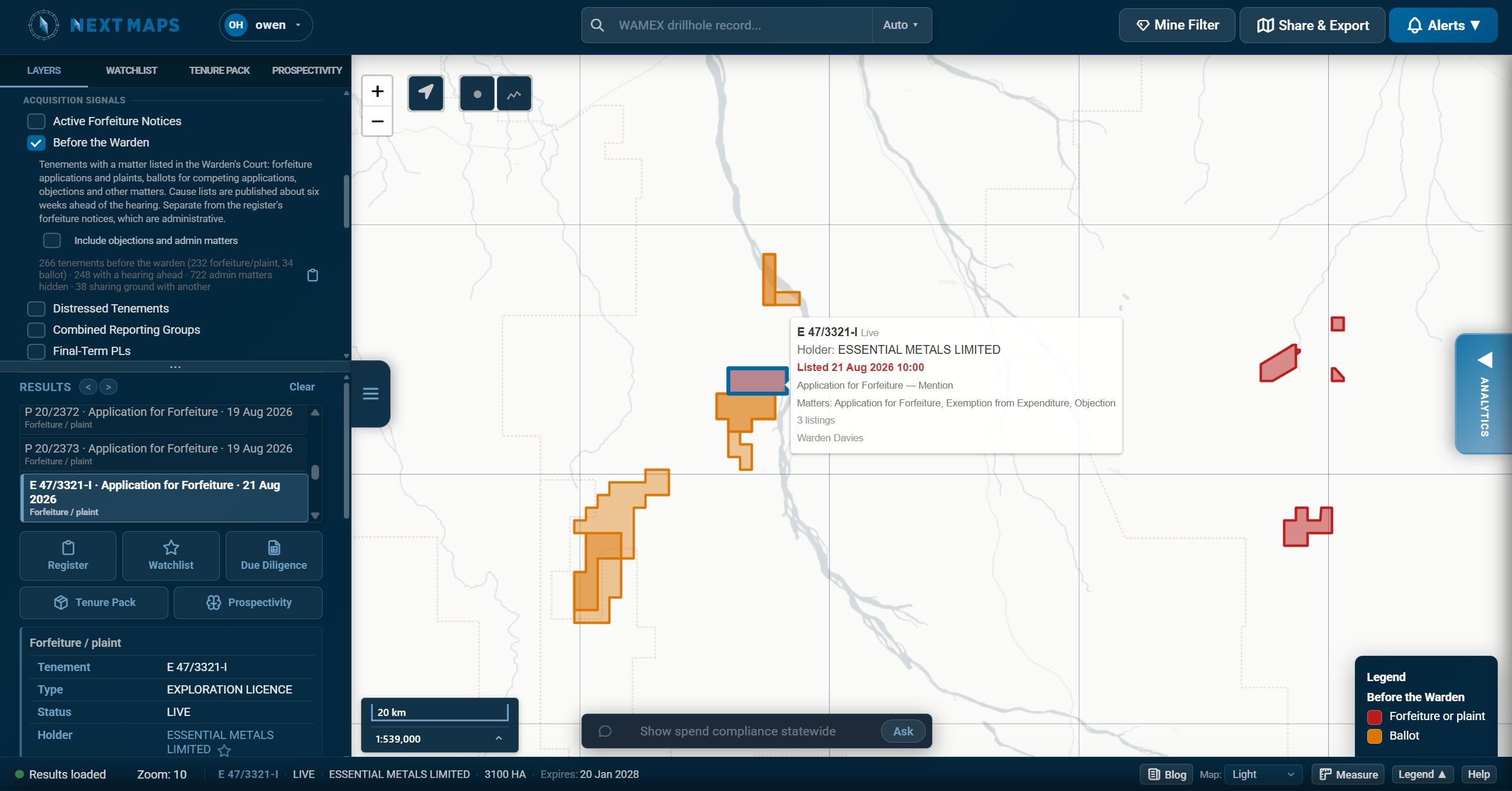This screenshot has width=1512, height=791.
Task: Click the panel resize handle dots
Action: [x=175, y=367]
